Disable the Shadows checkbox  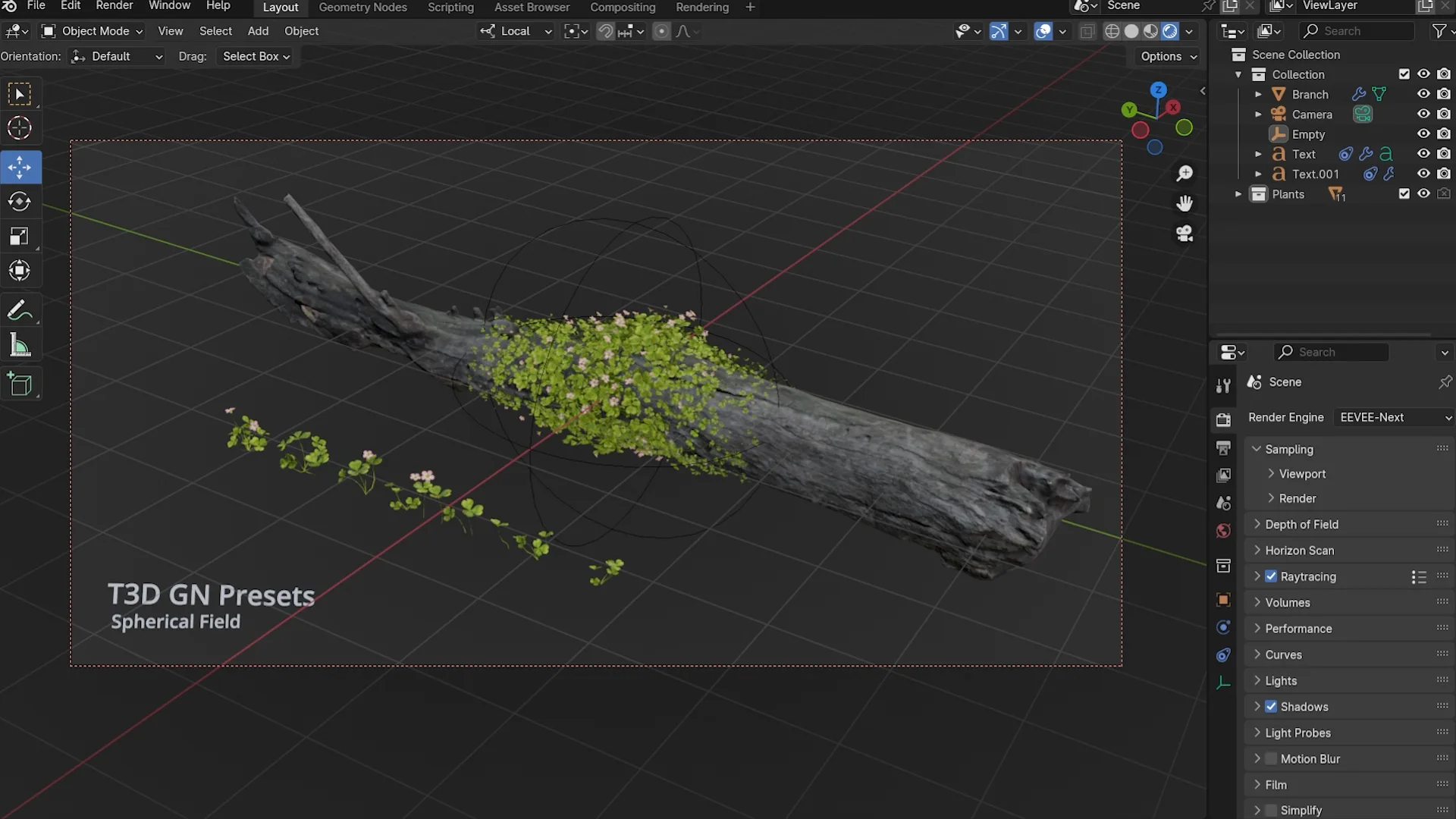tap(1271, 707)
